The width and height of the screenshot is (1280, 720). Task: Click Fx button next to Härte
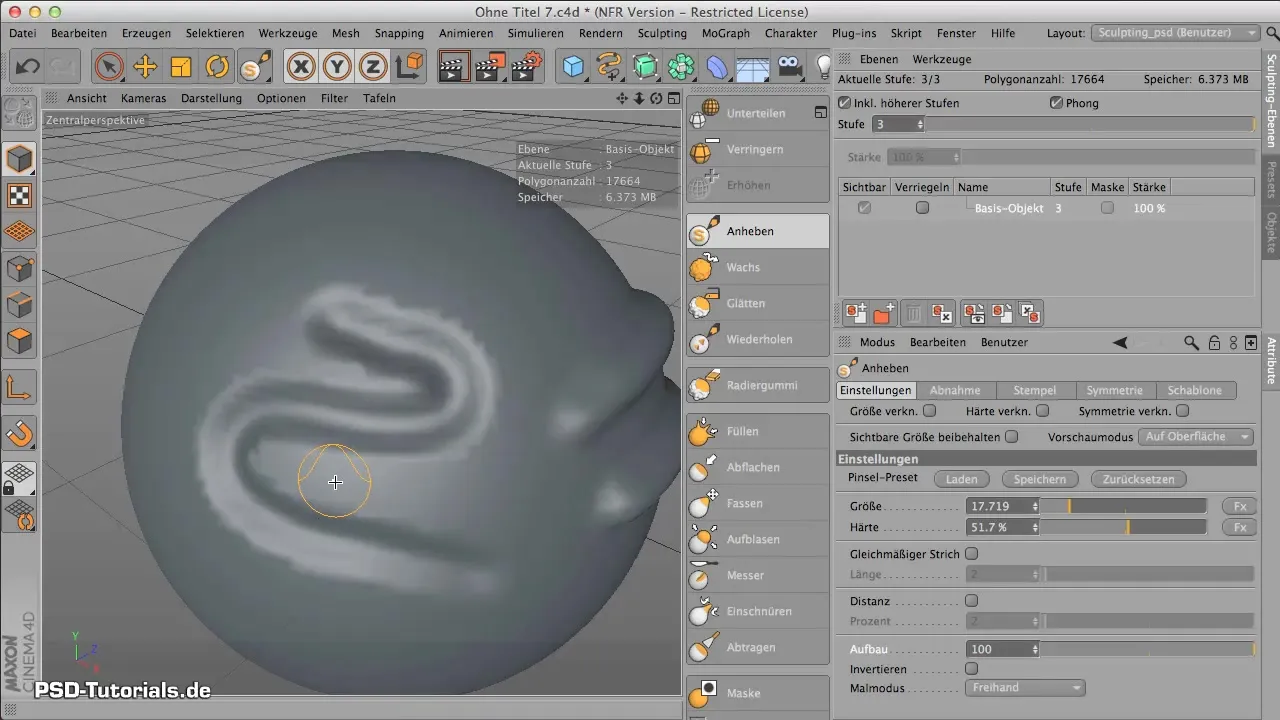pos(1239,527)
